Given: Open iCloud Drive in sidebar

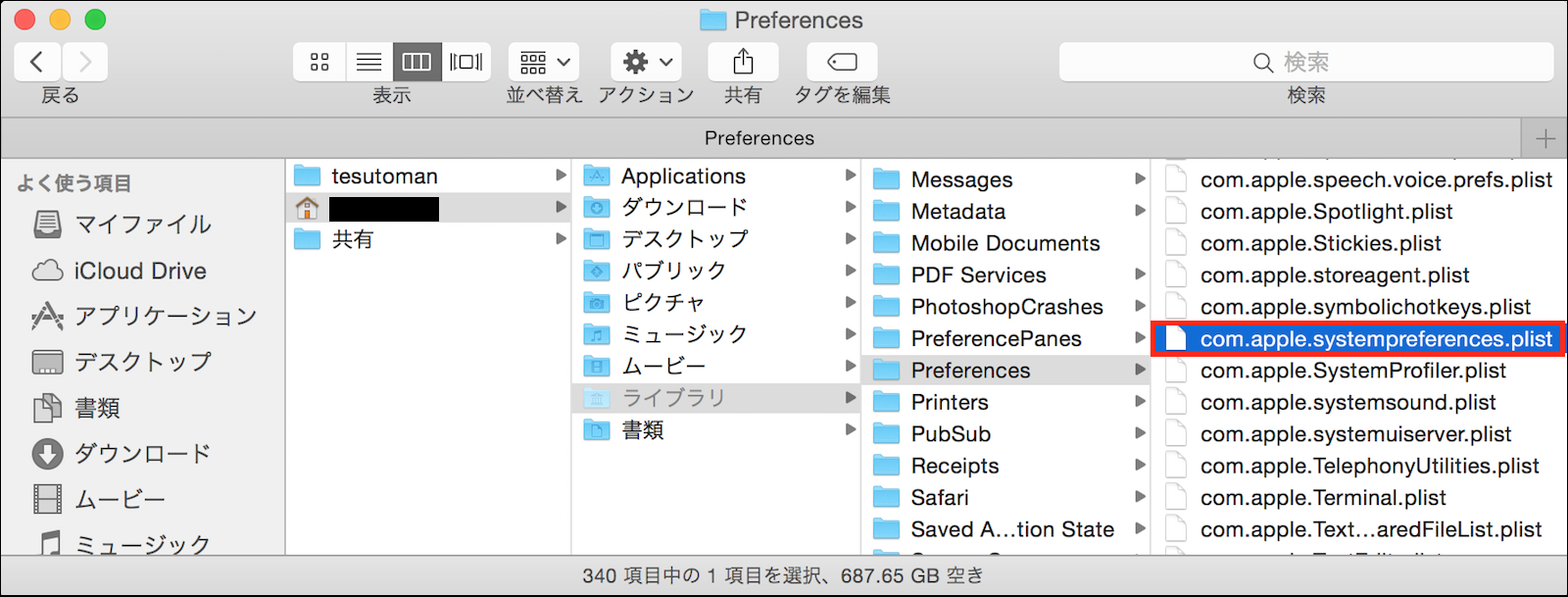Looking at the screenshot, I should tap(139, 271).
